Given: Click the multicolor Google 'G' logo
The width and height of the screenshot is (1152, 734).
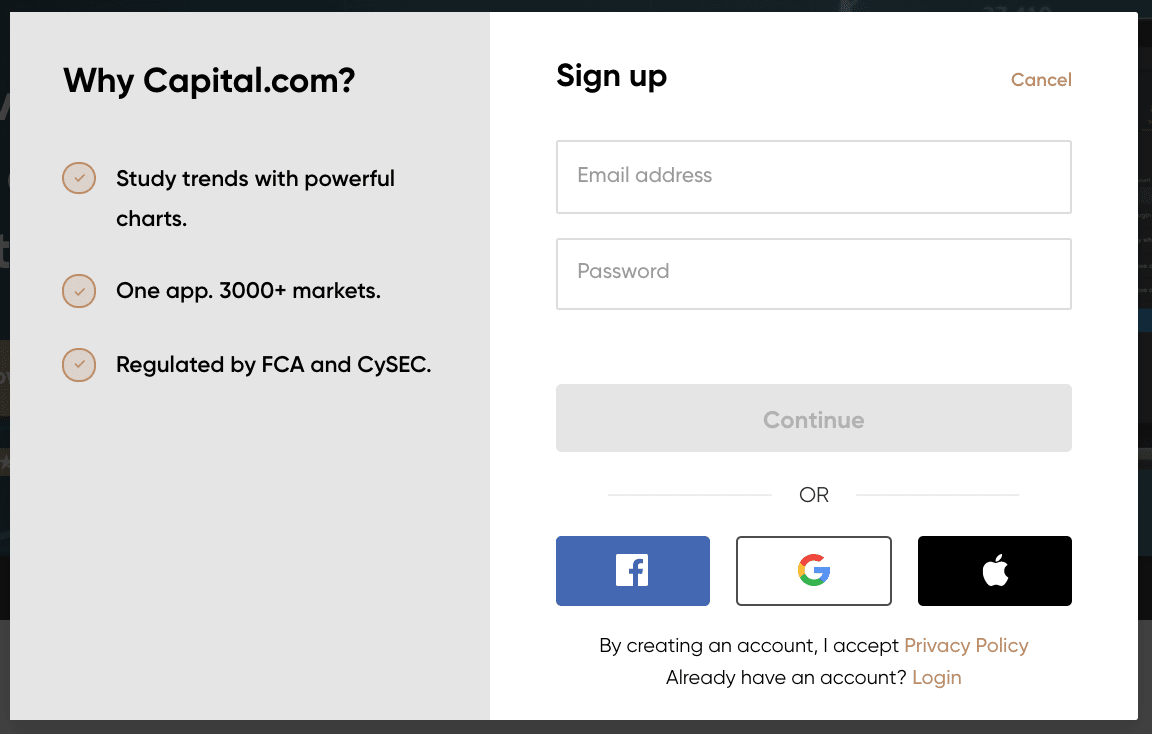Looking at the screenshot, I should pos(813,570).
